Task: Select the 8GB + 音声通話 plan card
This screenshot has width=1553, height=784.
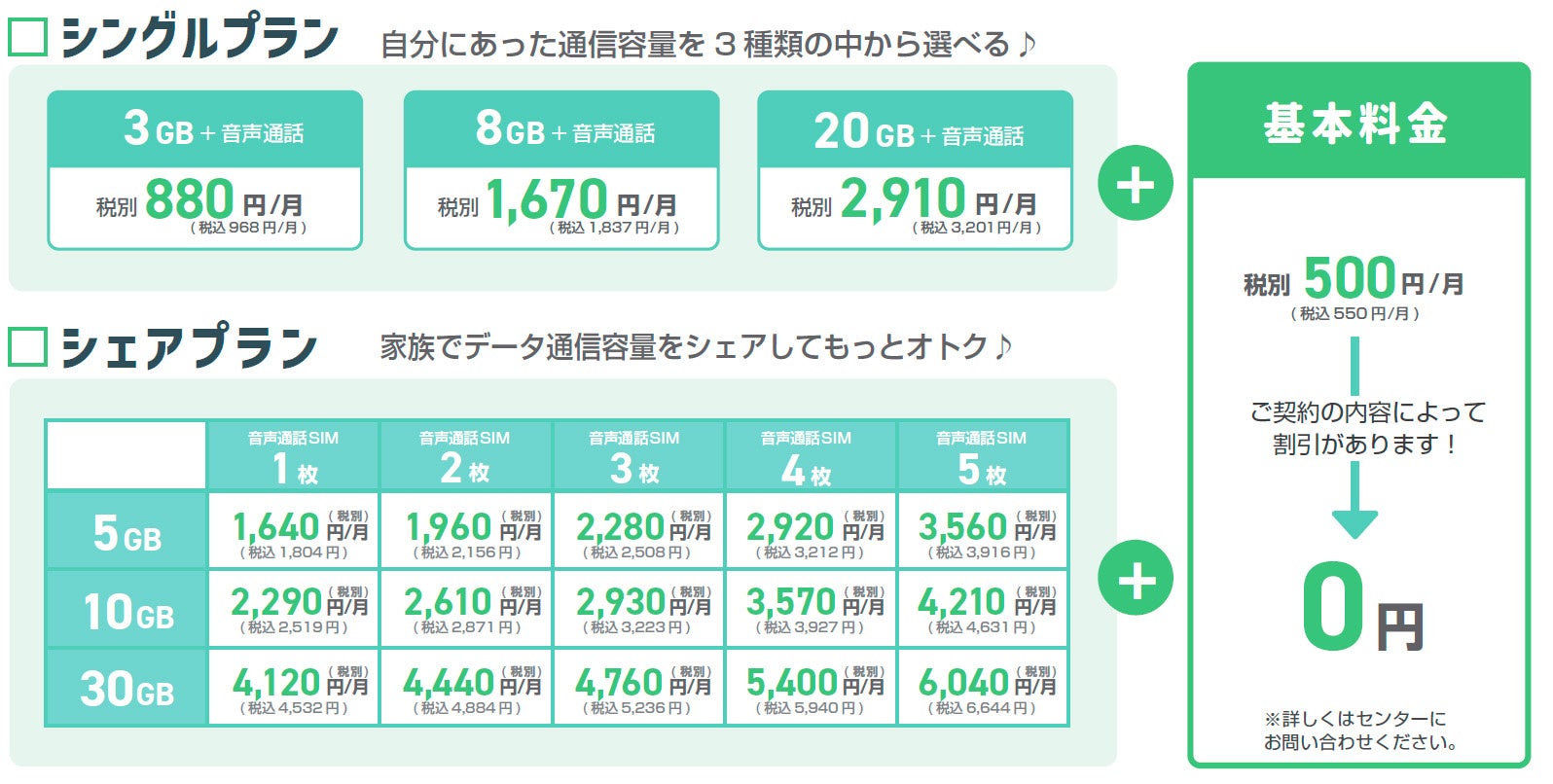Action: coord(561,171)
